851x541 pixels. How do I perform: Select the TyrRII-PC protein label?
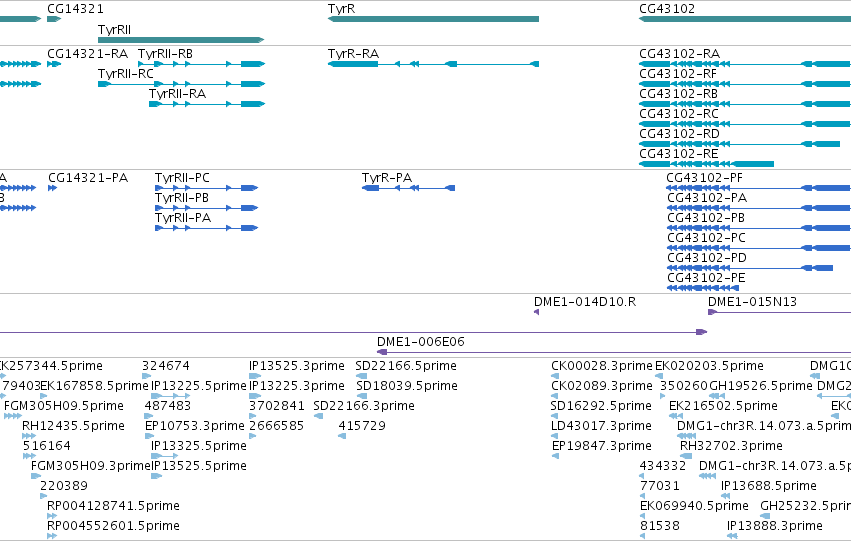point(182,178)
